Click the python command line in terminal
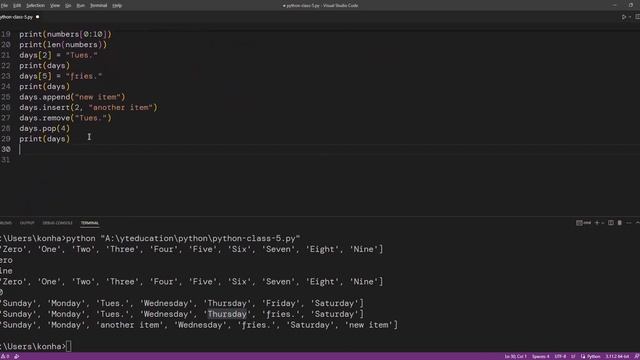The width and height of the screenshot is (640, 360). [x=150, y=238]
